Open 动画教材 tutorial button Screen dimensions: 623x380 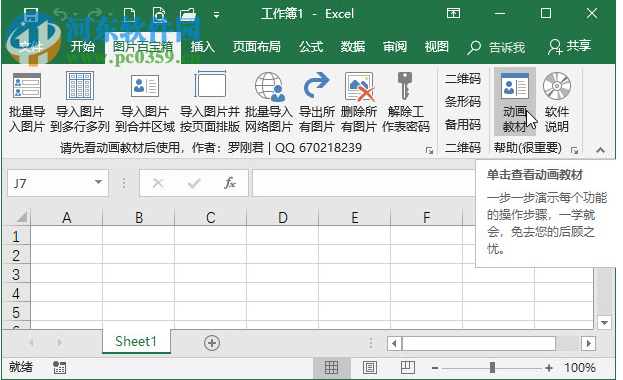(515, 102)
